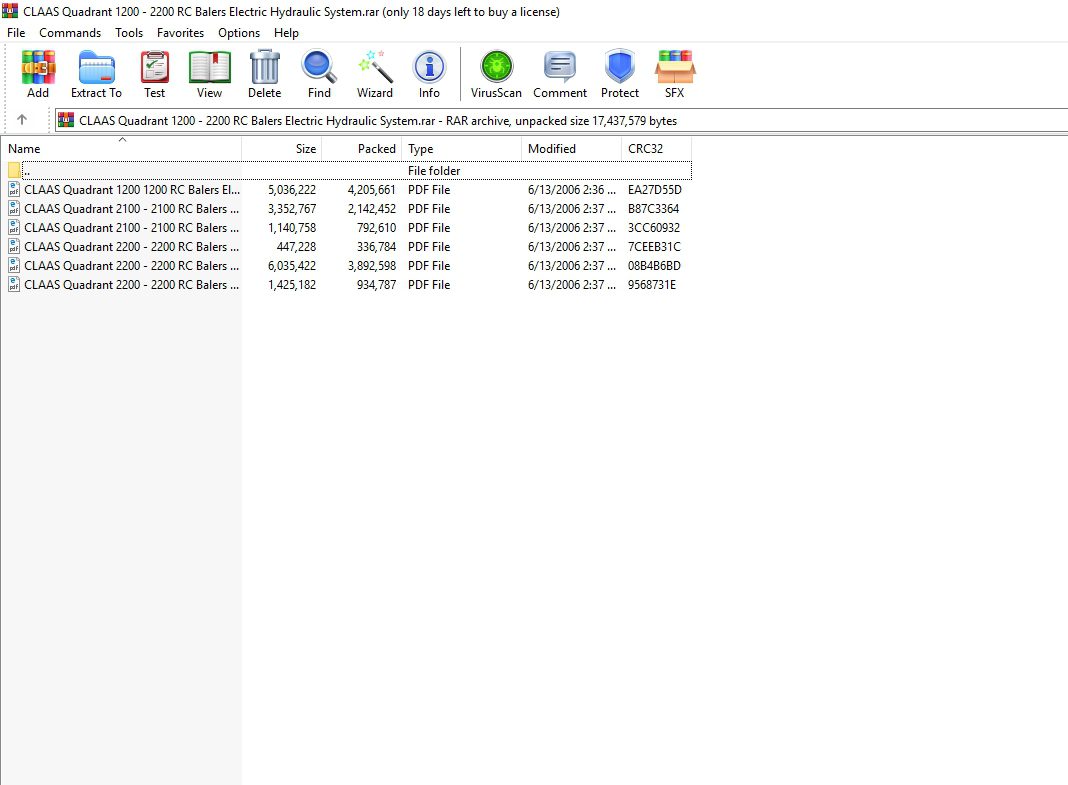Click the archive path address field

(561, 121)
